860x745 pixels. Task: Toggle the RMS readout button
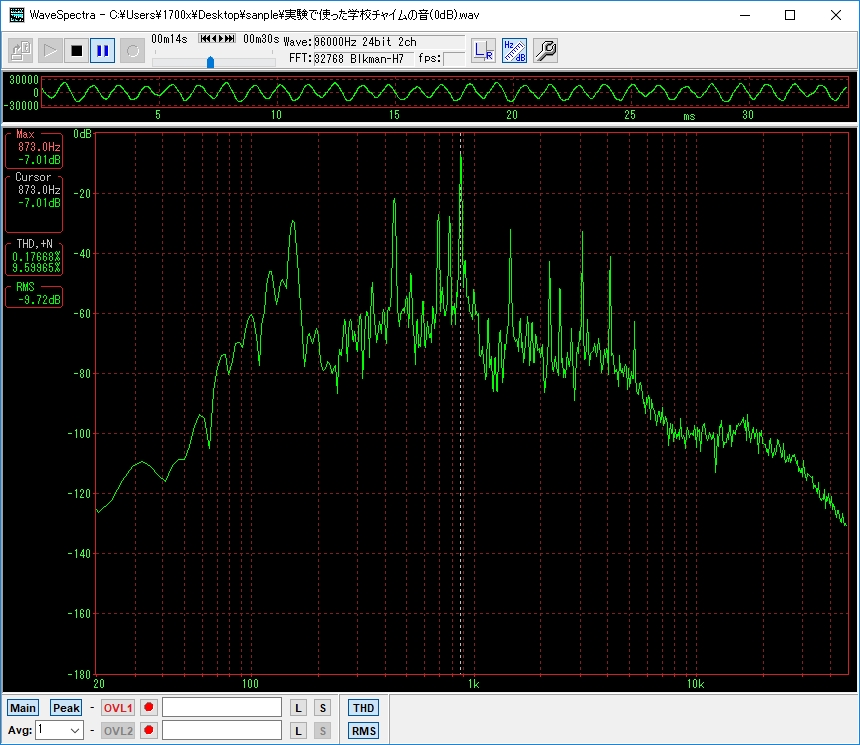click(x=363, y=731)
